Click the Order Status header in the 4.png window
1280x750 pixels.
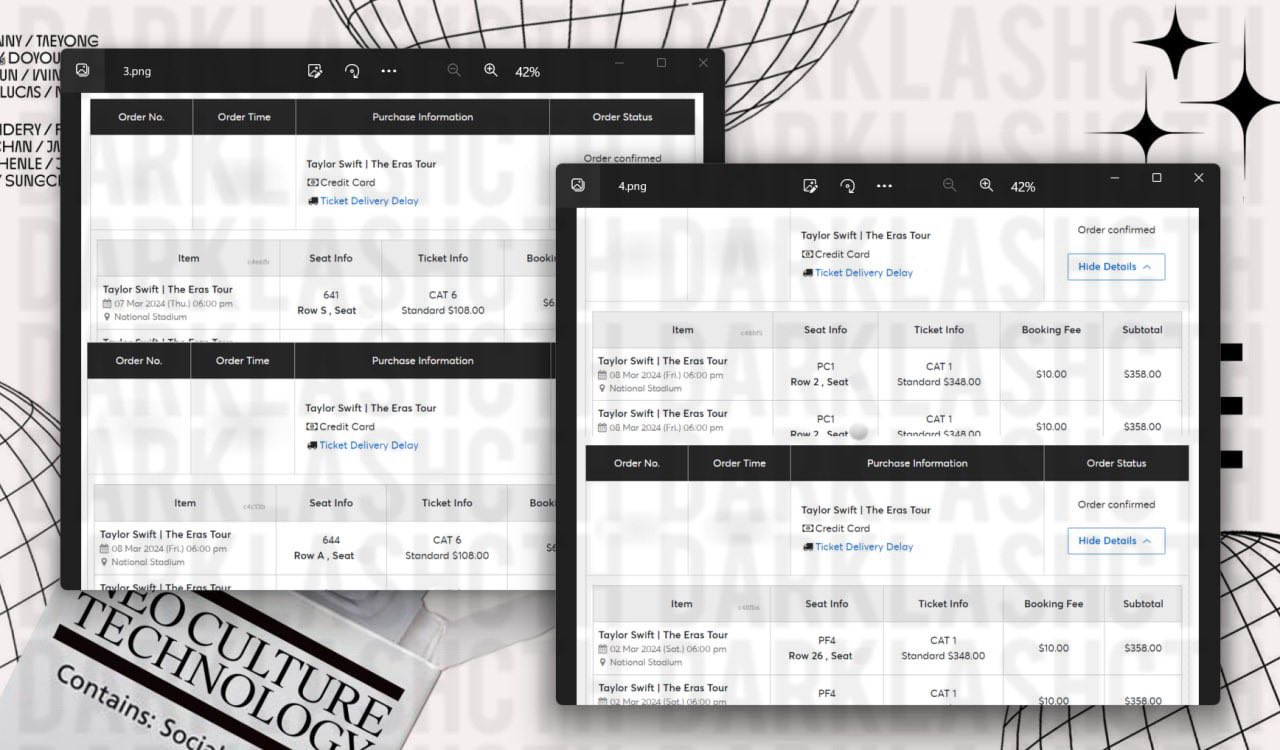pos(1116,463)
